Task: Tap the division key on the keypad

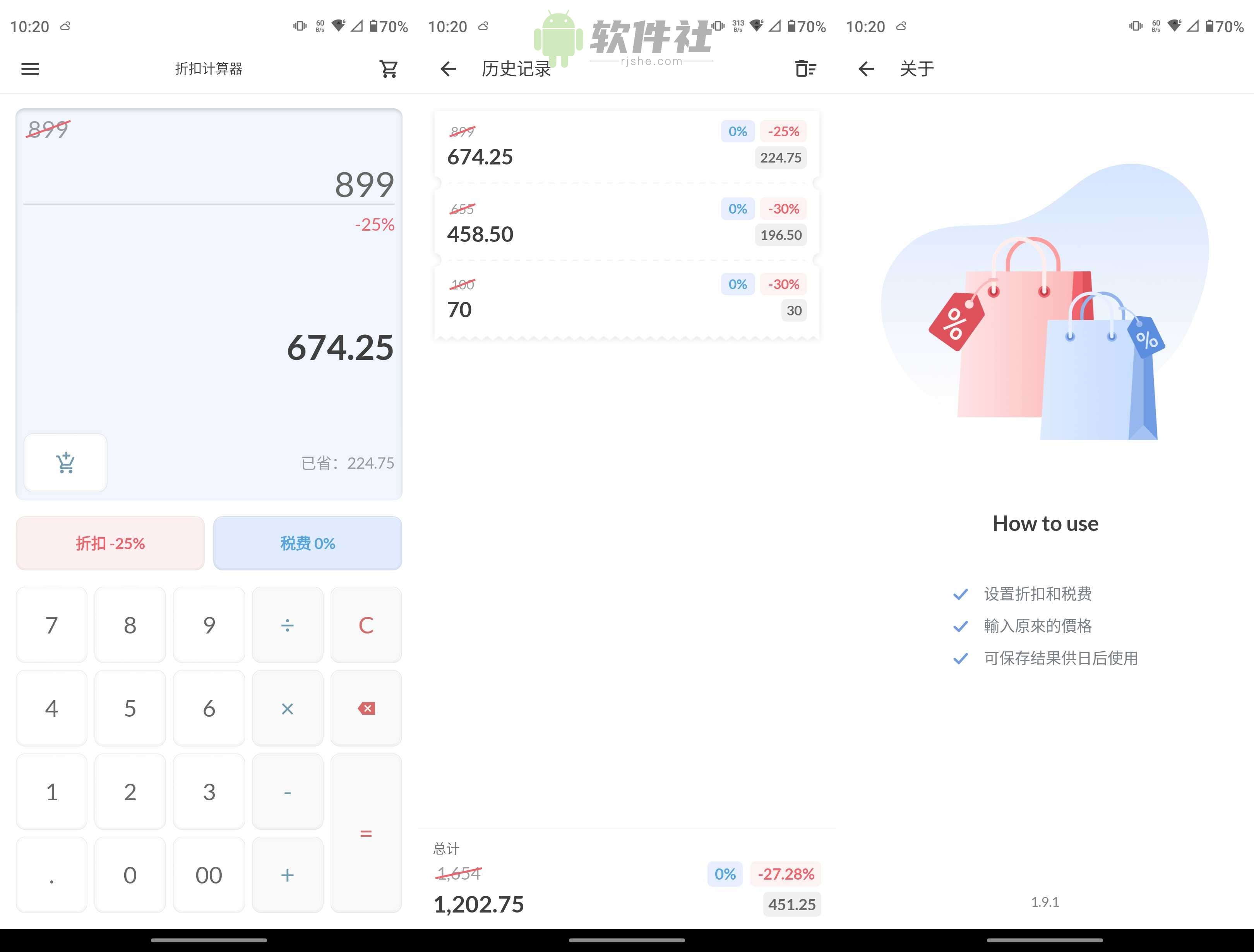Action: tap(288, 625)
